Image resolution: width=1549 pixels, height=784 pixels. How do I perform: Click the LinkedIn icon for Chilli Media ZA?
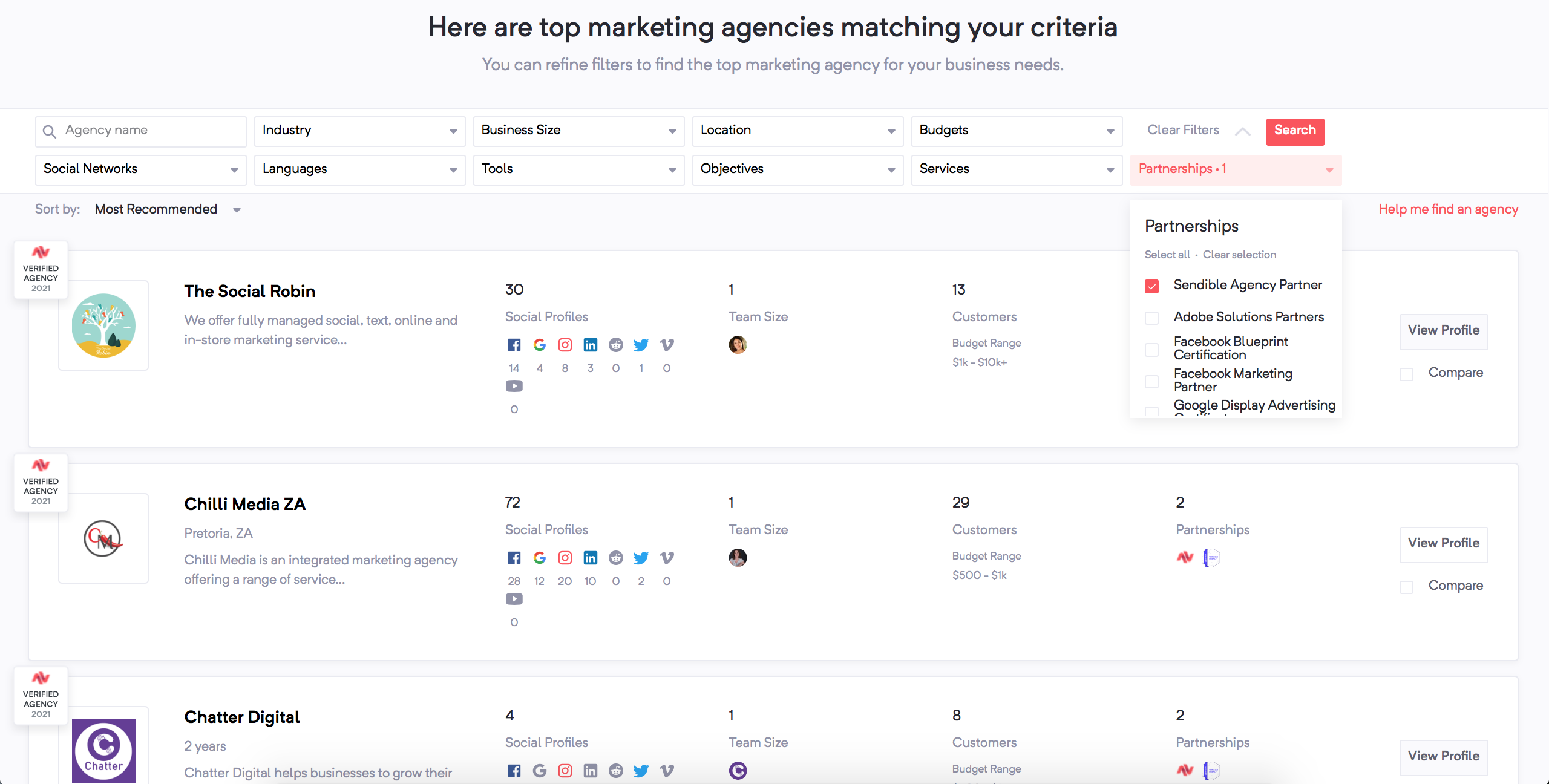coord(590,558)
